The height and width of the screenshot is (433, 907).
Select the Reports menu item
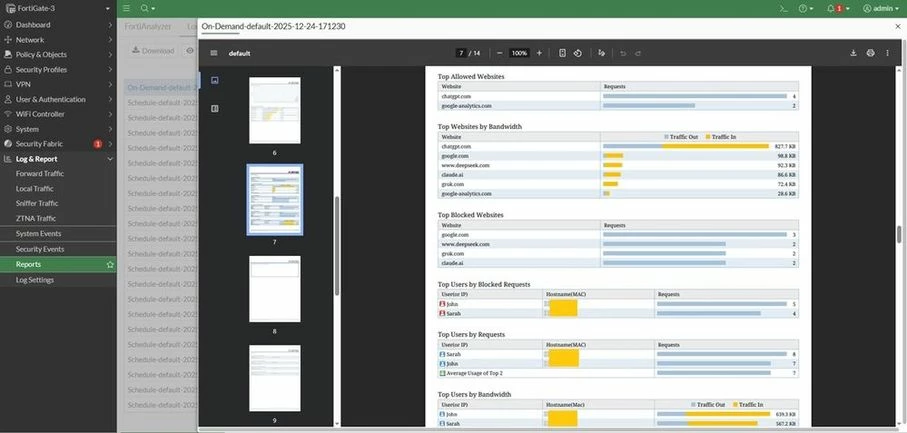click(58, 264)
